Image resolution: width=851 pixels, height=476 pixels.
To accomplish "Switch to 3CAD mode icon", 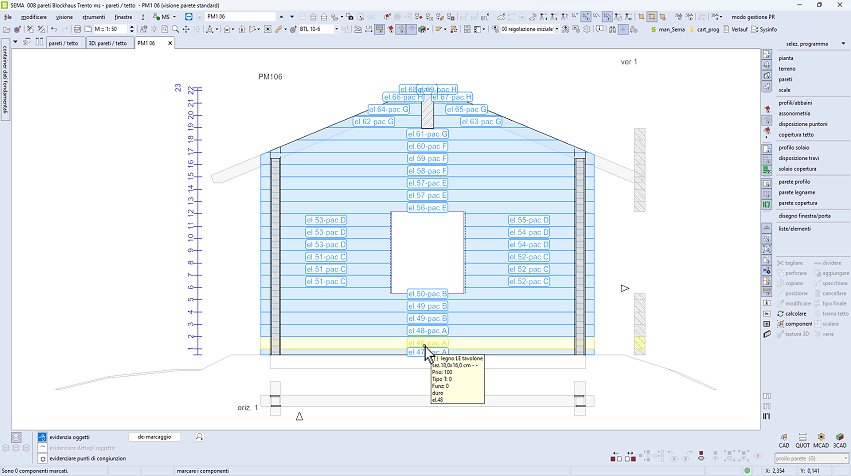I will (x=839, y=439).
